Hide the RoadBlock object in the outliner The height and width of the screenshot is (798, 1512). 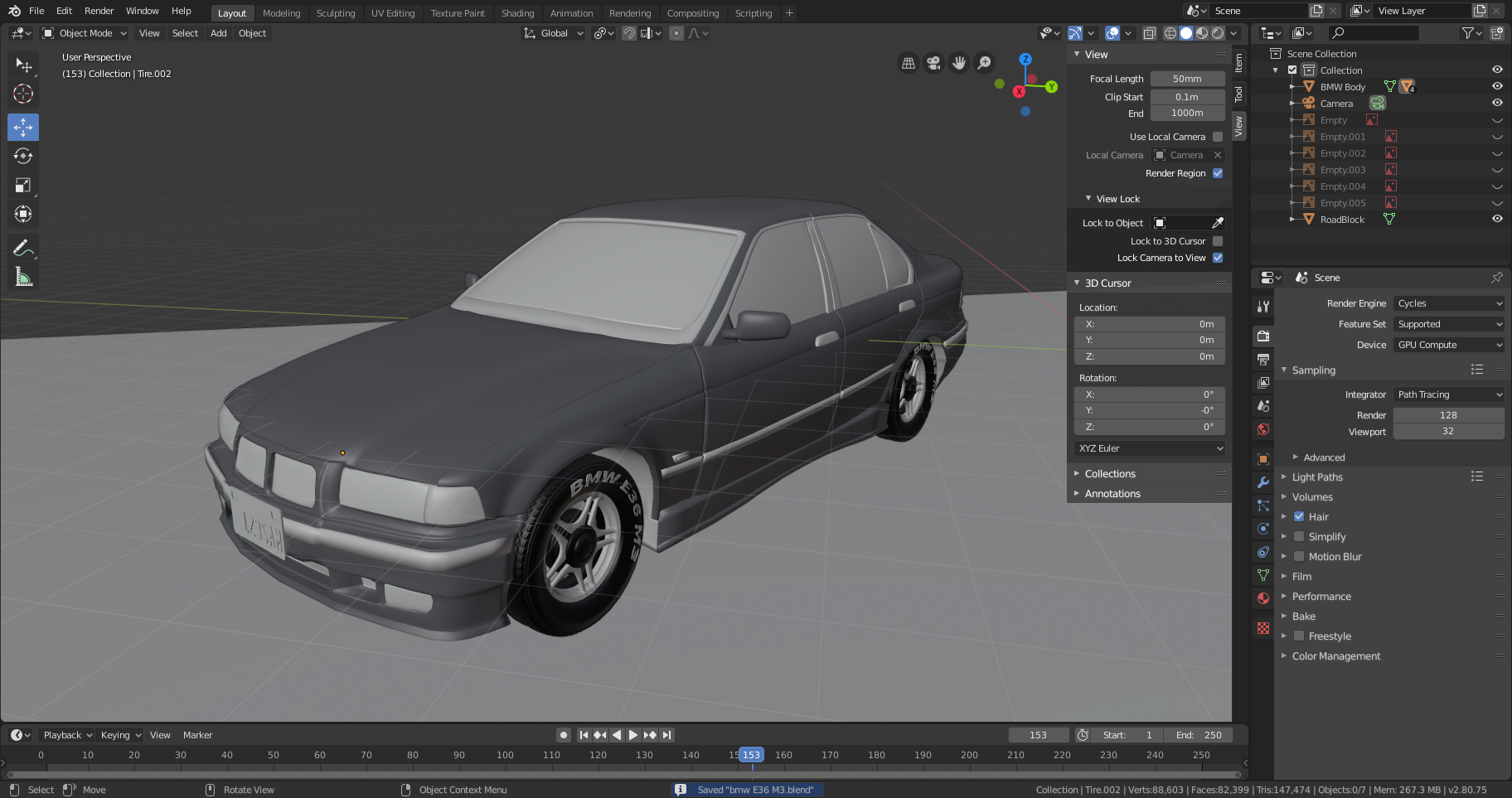pos(1496,219)
